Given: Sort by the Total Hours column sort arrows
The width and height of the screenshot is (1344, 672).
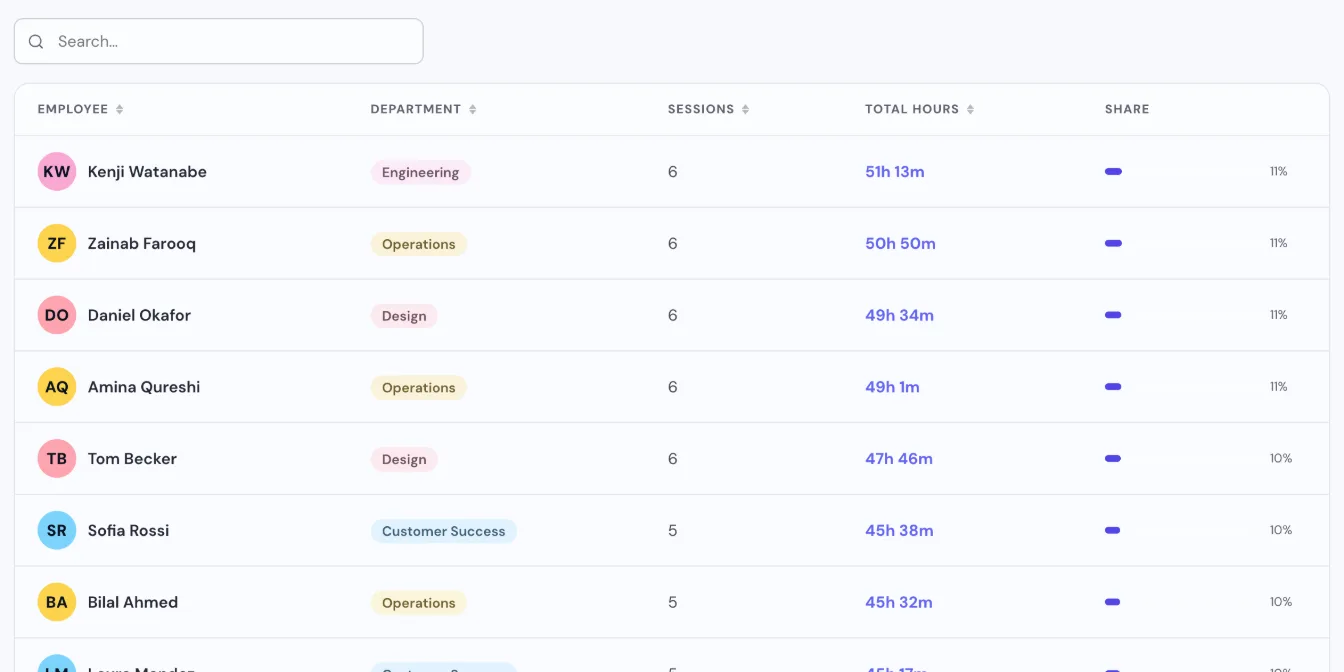Looking at the screenshot, I should click(970, 109).
